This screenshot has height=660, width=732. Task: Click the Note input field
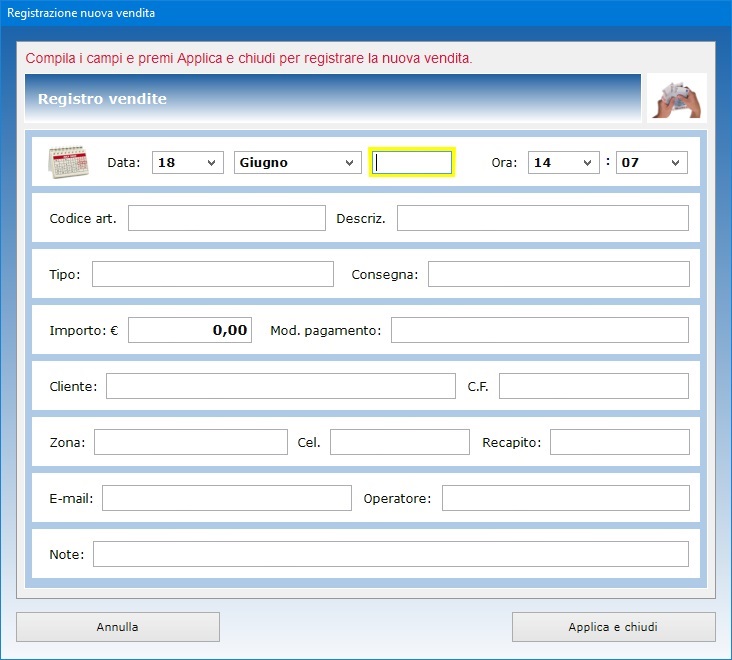point(391,554)
